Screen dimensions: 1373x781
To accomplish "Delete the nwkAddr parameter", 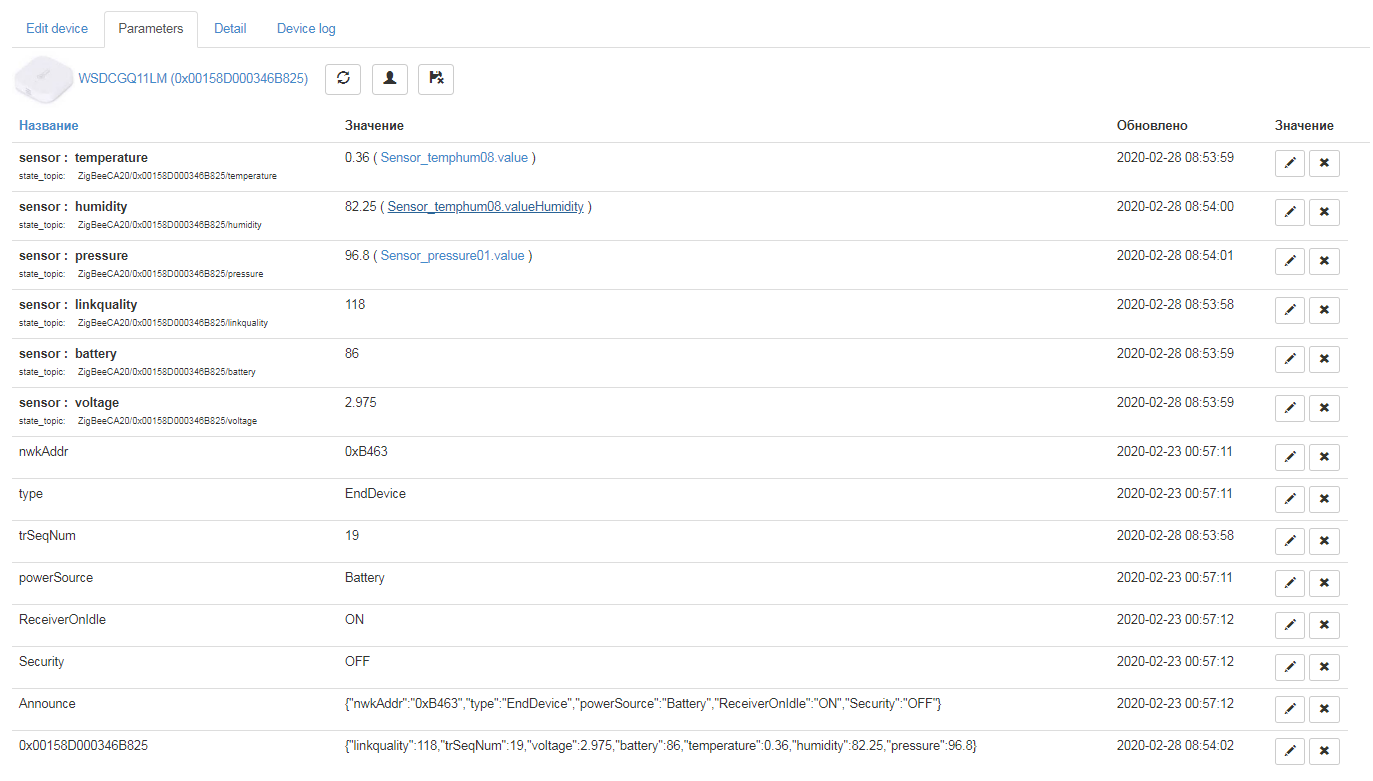I will (1324, 457).
